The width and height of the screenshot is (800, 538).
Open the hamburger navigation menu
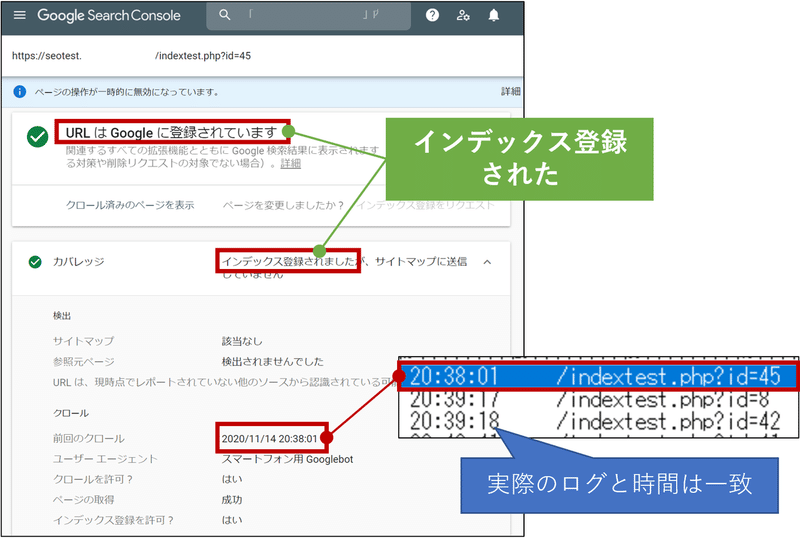[x=19, y=15]
